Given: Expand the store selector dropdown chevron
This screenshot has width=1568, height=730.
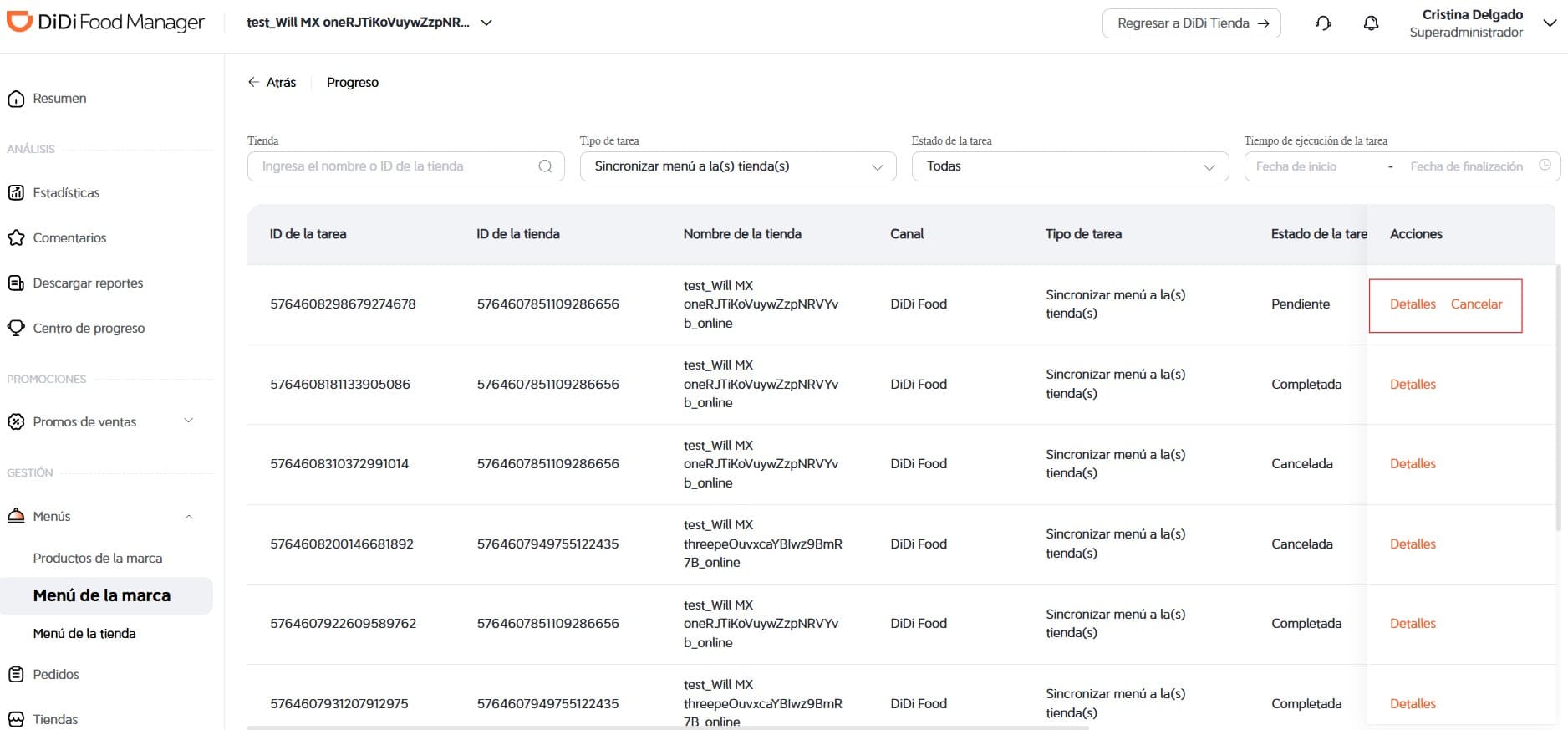Looking at the screenshot, I should pyautogui.click(x=486, y=23).
